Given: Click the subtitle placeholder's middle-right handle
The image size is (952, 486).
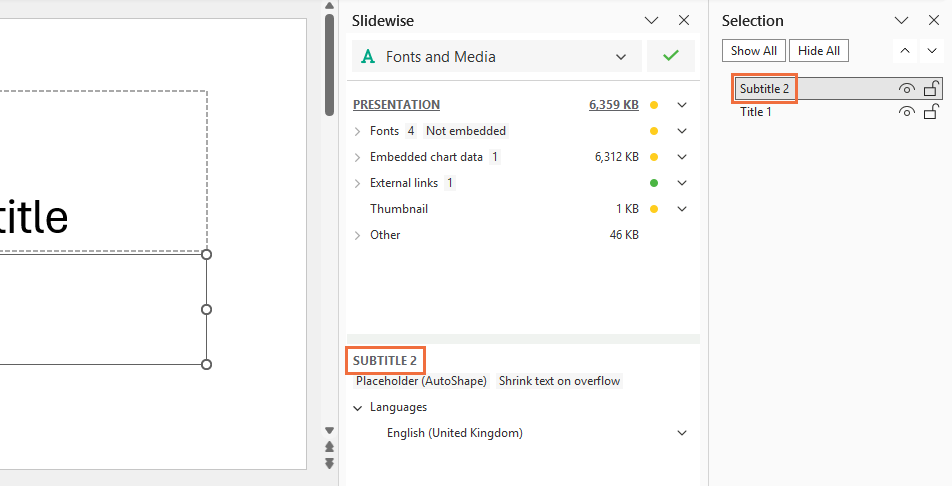Looking at the screenshot, I should click(x=206, y=310).
